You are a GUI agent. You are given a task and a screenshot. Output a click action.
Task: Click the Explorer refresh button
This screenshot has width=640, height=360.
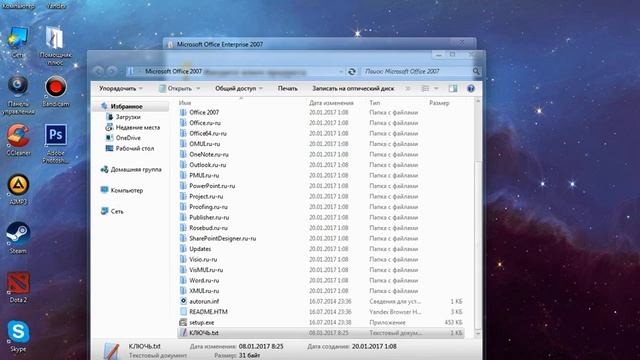(x=352, y=71)
